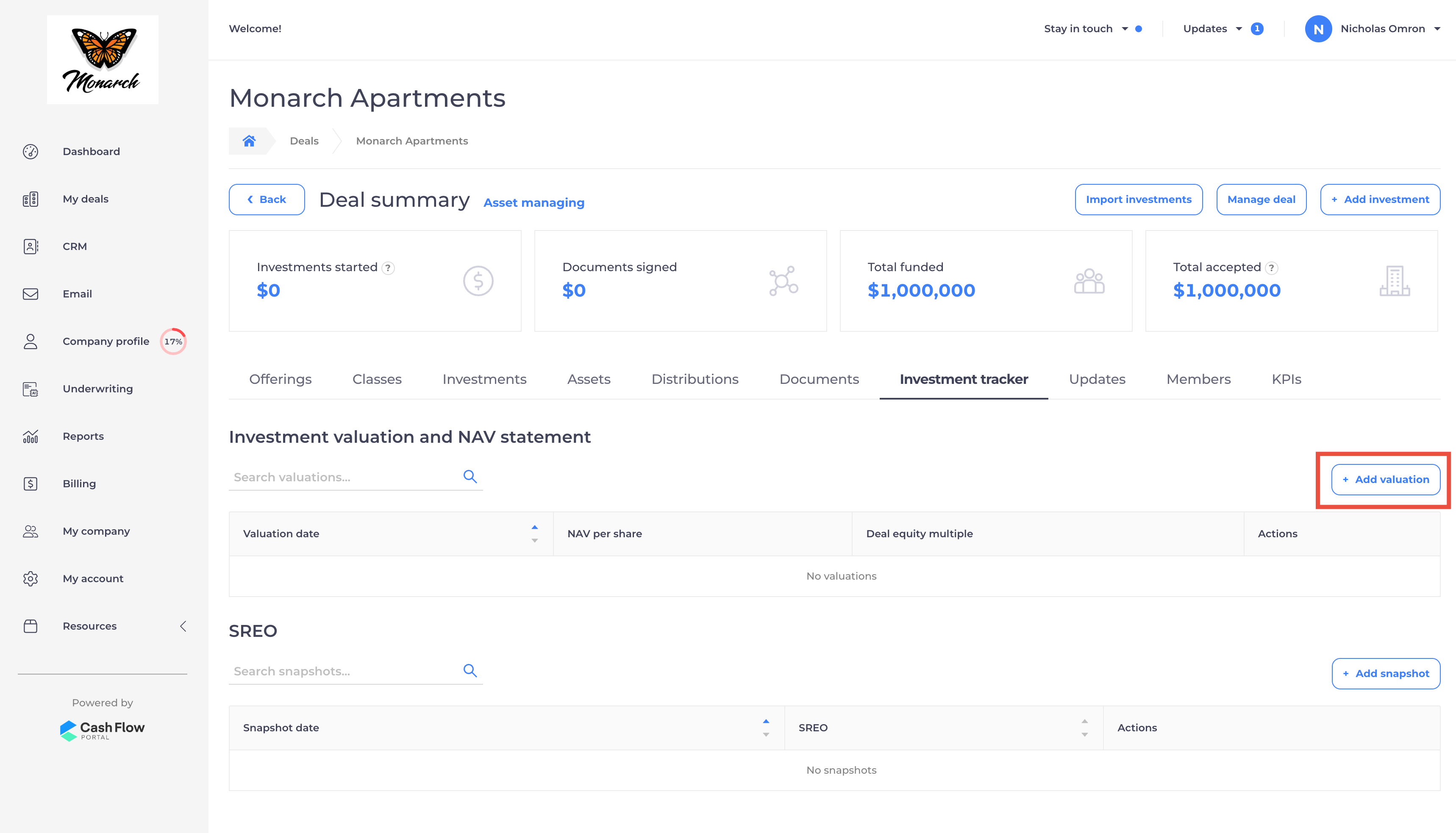1456x833 pixels.
Task: Open Reports via the chart icon
Action: 30,436
